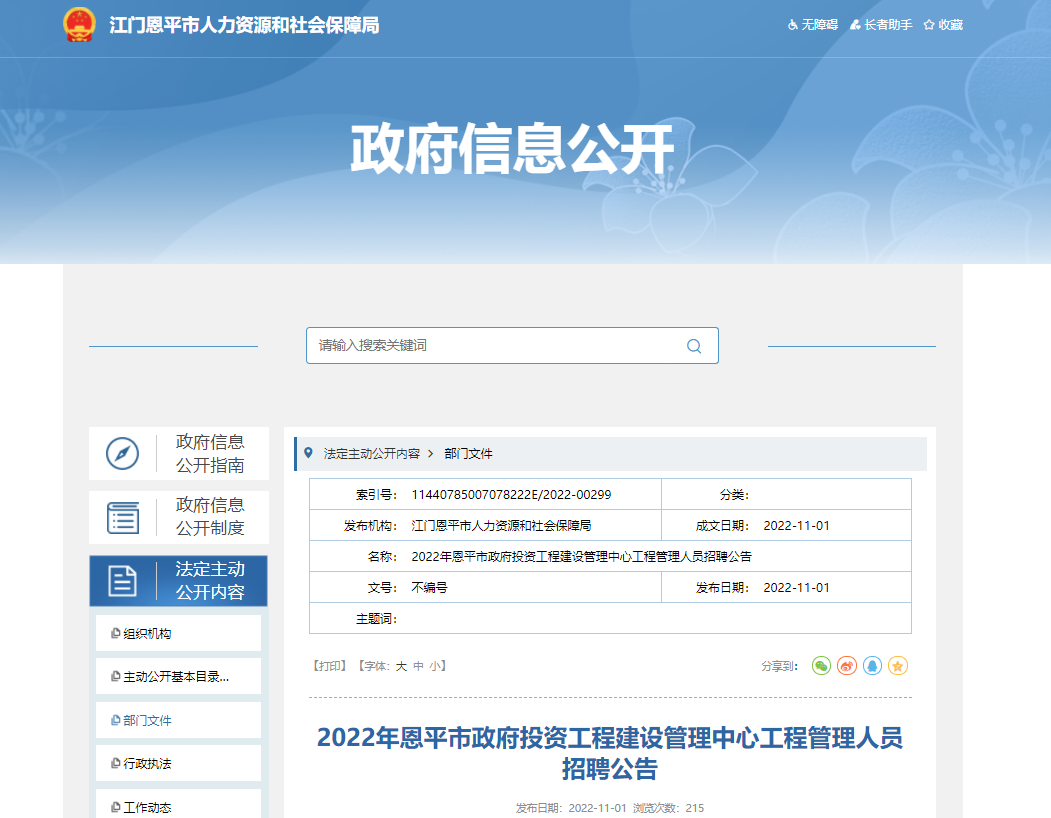1051x818 pixels.
Task: Set font size to 中
Action: point(418,666)
